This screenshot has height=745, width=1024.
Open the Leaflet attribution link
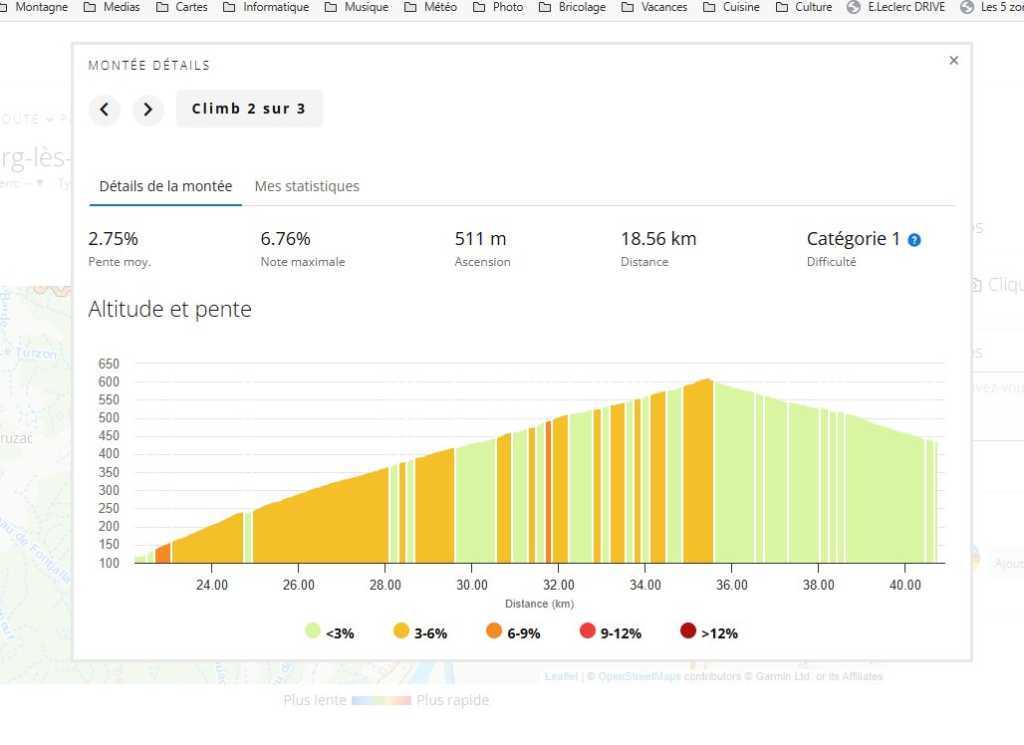click(561, 677)
